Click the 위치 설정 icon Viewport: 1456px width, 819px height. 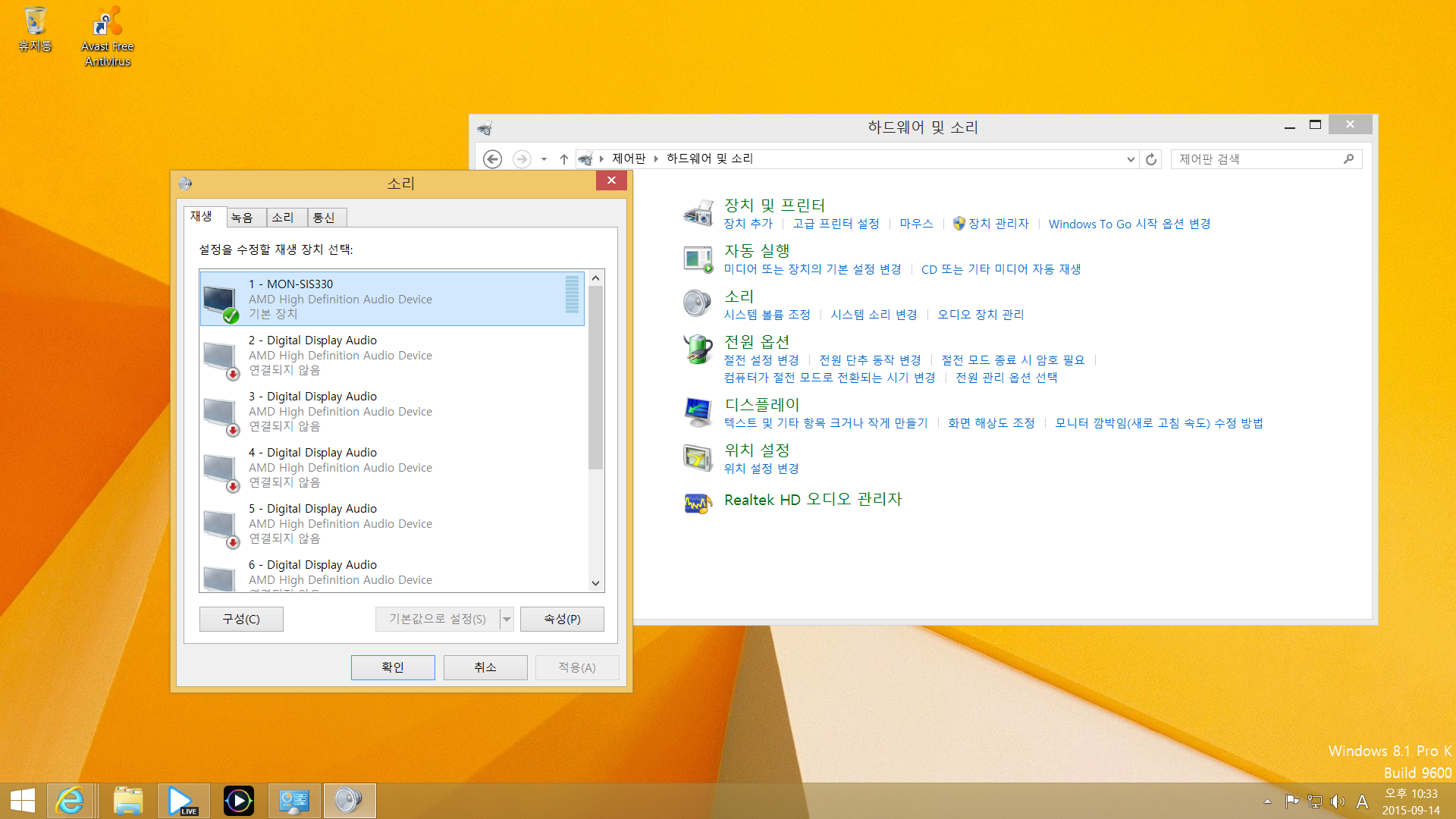pyautogui.click(x=697, y=458)
